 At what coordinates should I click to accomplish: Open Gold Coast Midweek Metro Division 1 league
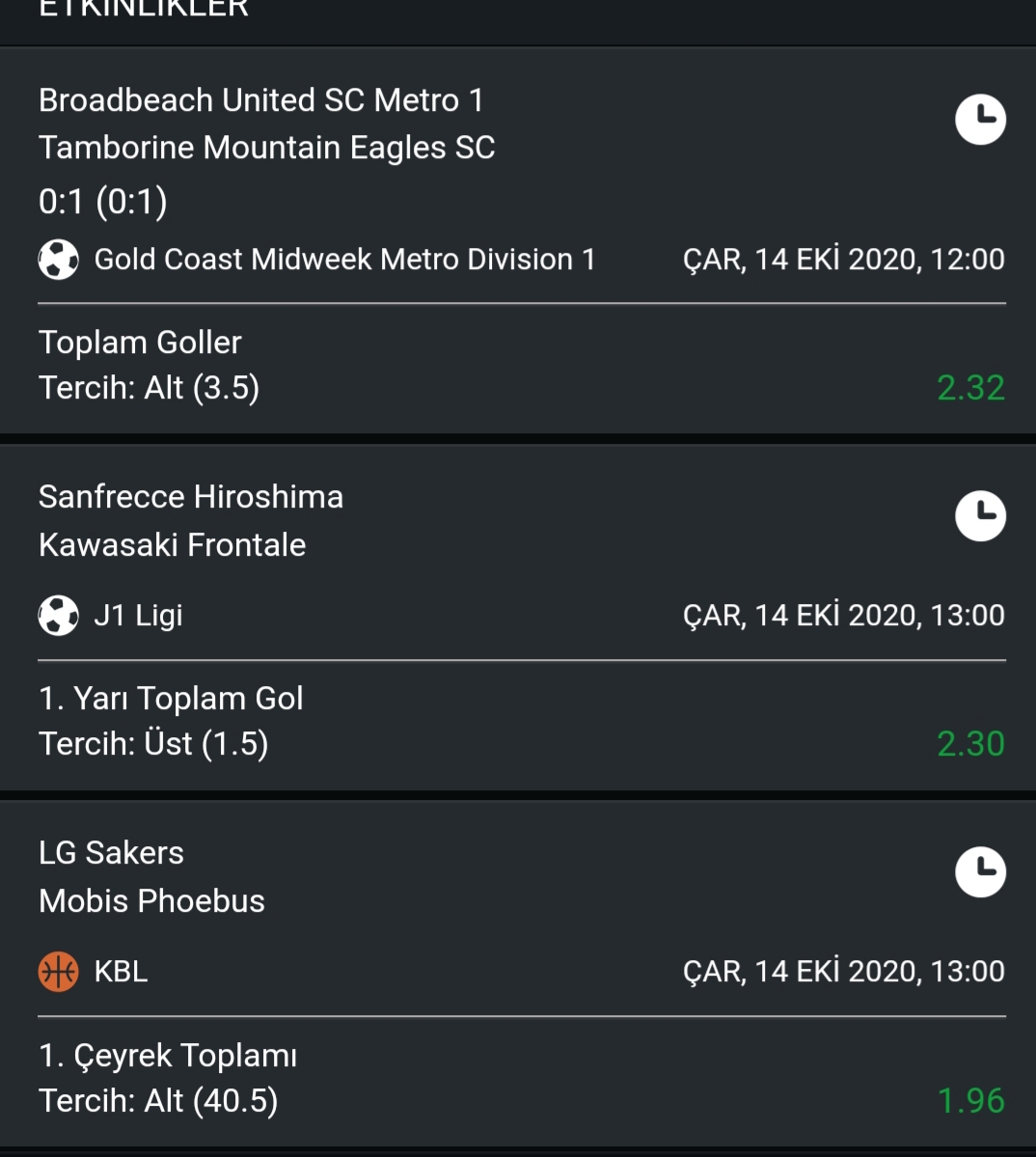pyautogui.click(x=344, y=260)
